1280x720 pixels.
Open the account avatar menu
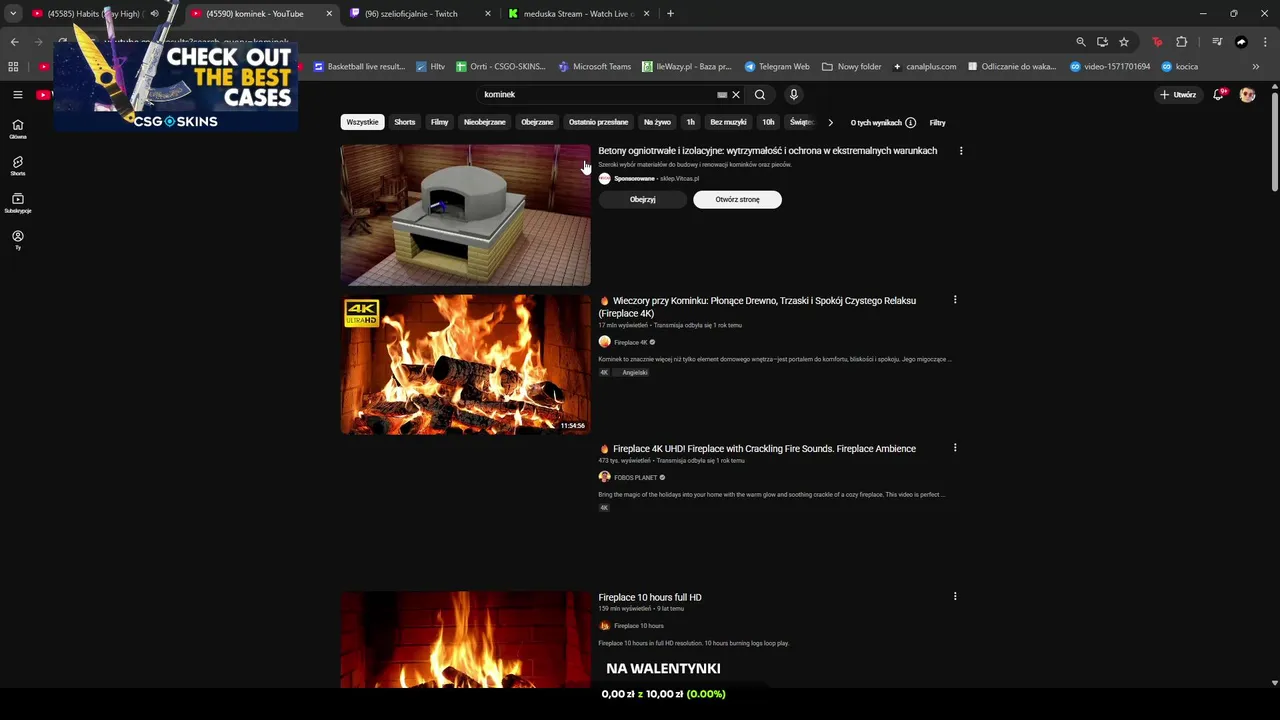[1247, 94]
